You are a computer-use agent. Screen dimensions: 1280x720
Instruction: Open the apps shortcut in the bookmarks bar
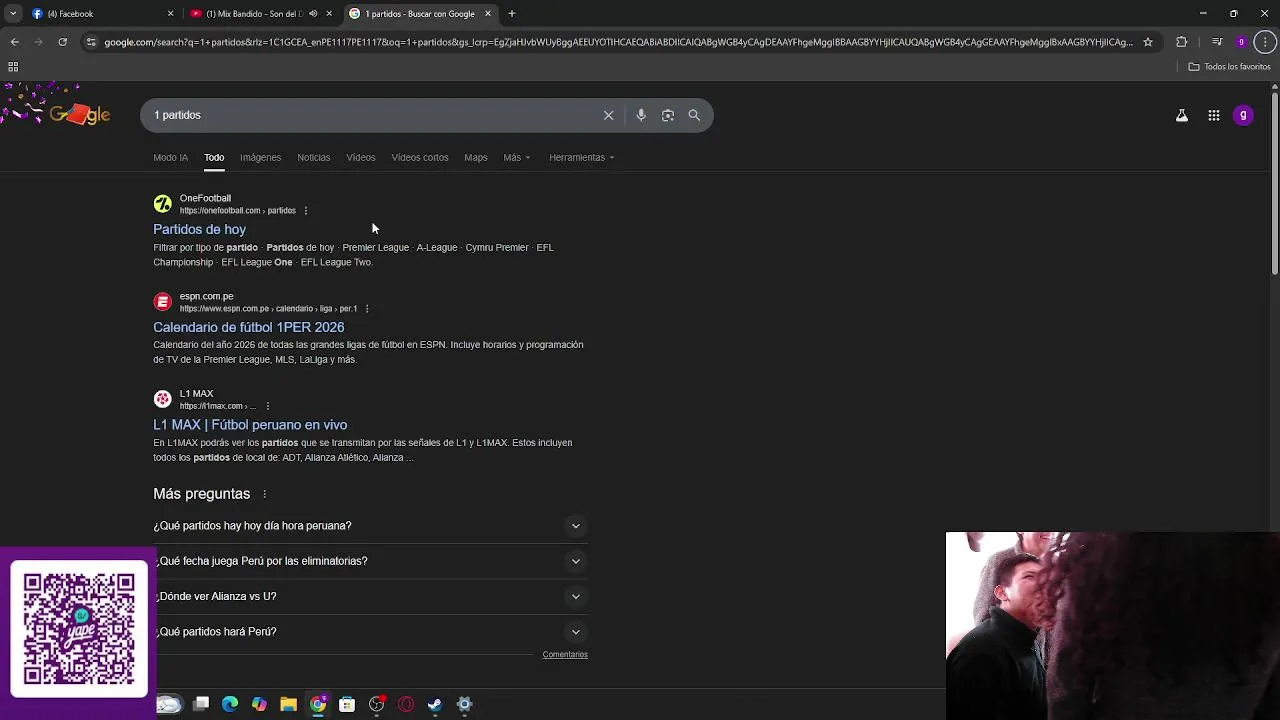click(13, 67)
